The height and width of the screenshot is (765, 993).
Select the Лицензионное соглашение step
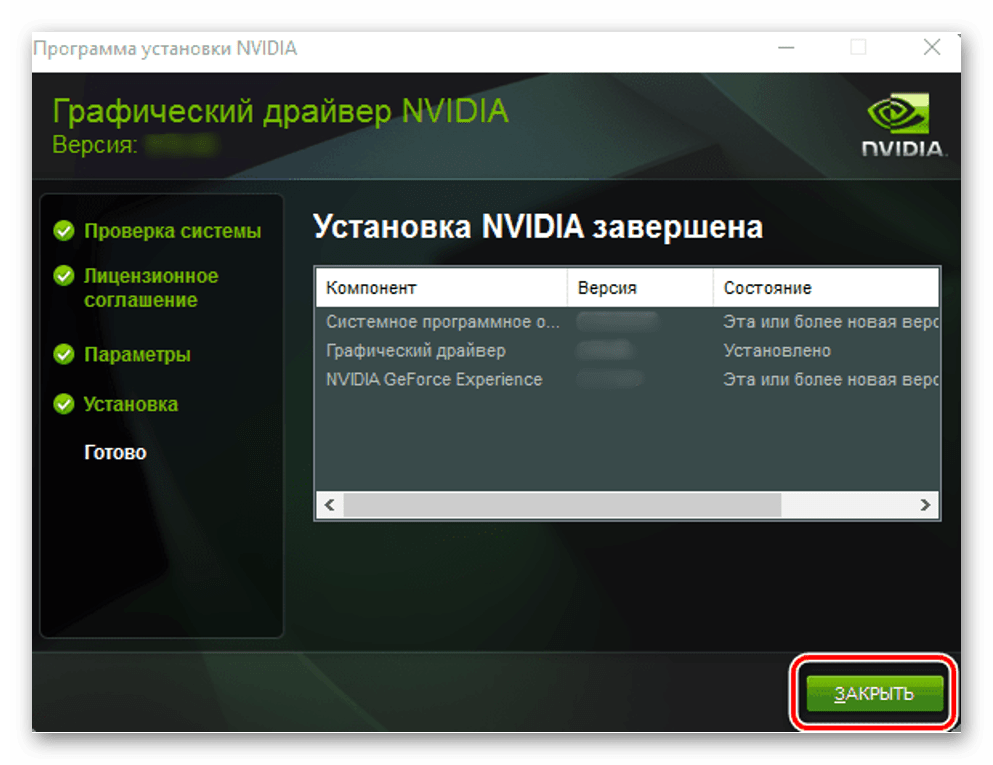151,288
